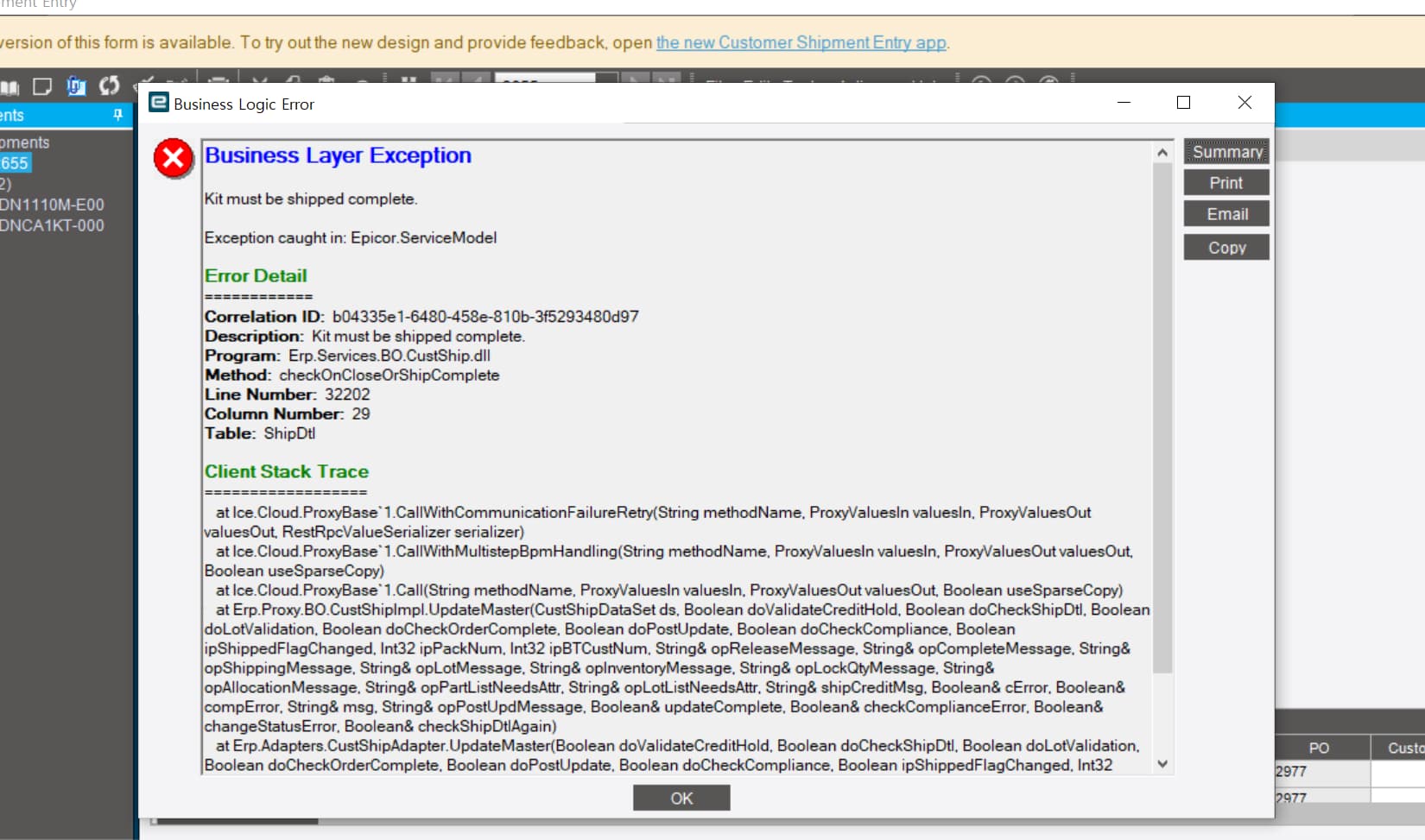Click the down arrow on the error text scrollbar
The height and width of the screenshot is (840, 1425).
pos(1162,764)
